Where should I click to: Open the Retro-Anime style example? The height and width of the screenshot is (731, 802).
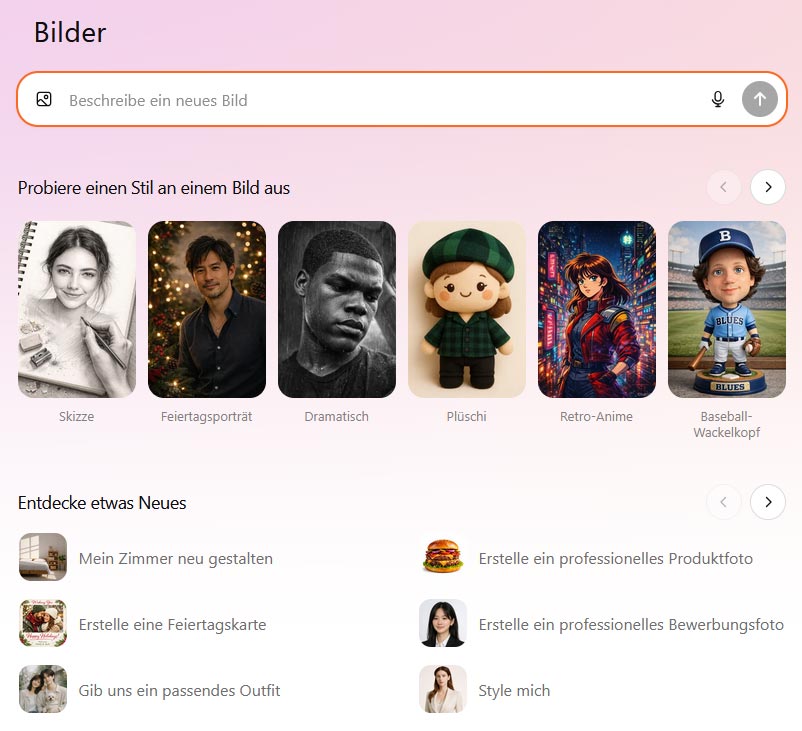click(596, 309)
